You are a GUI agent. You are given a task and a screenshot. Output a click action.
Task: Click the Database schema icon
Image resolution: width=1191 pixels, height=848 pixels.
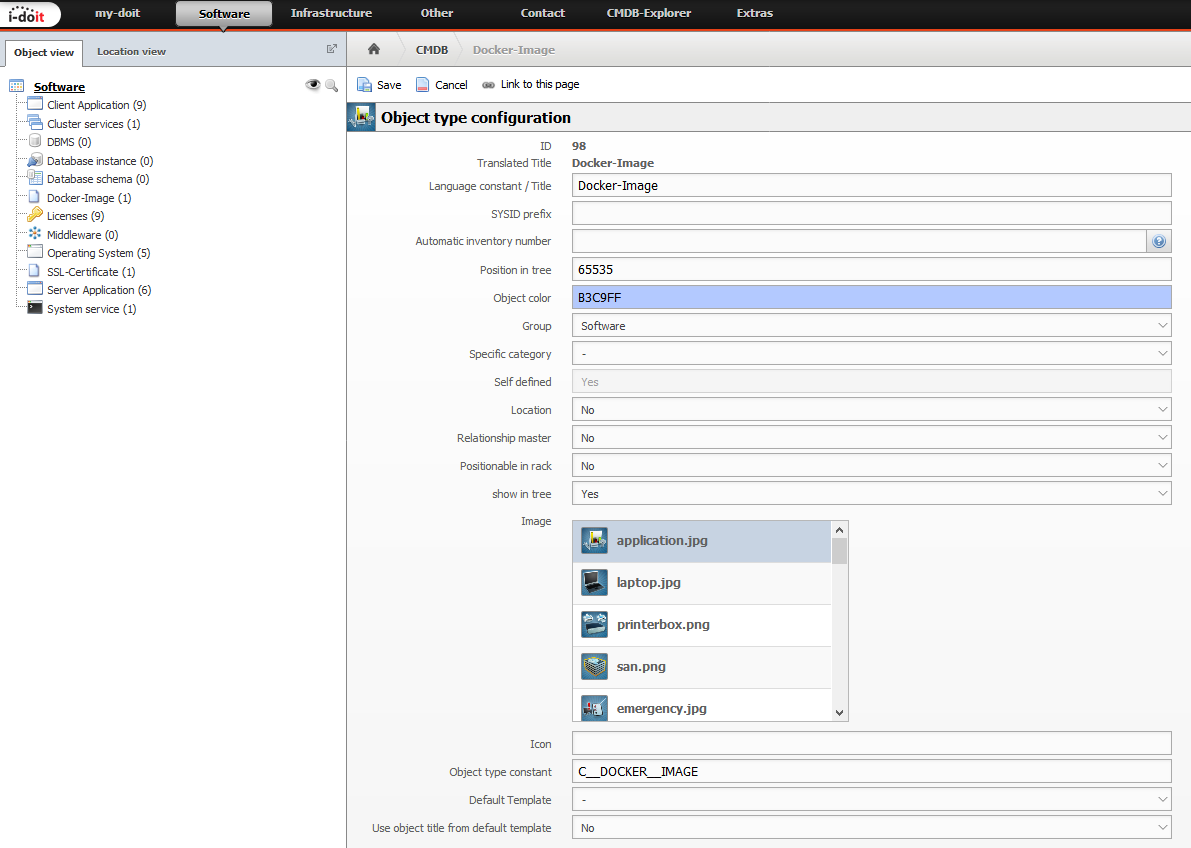(x=35, y=179)
